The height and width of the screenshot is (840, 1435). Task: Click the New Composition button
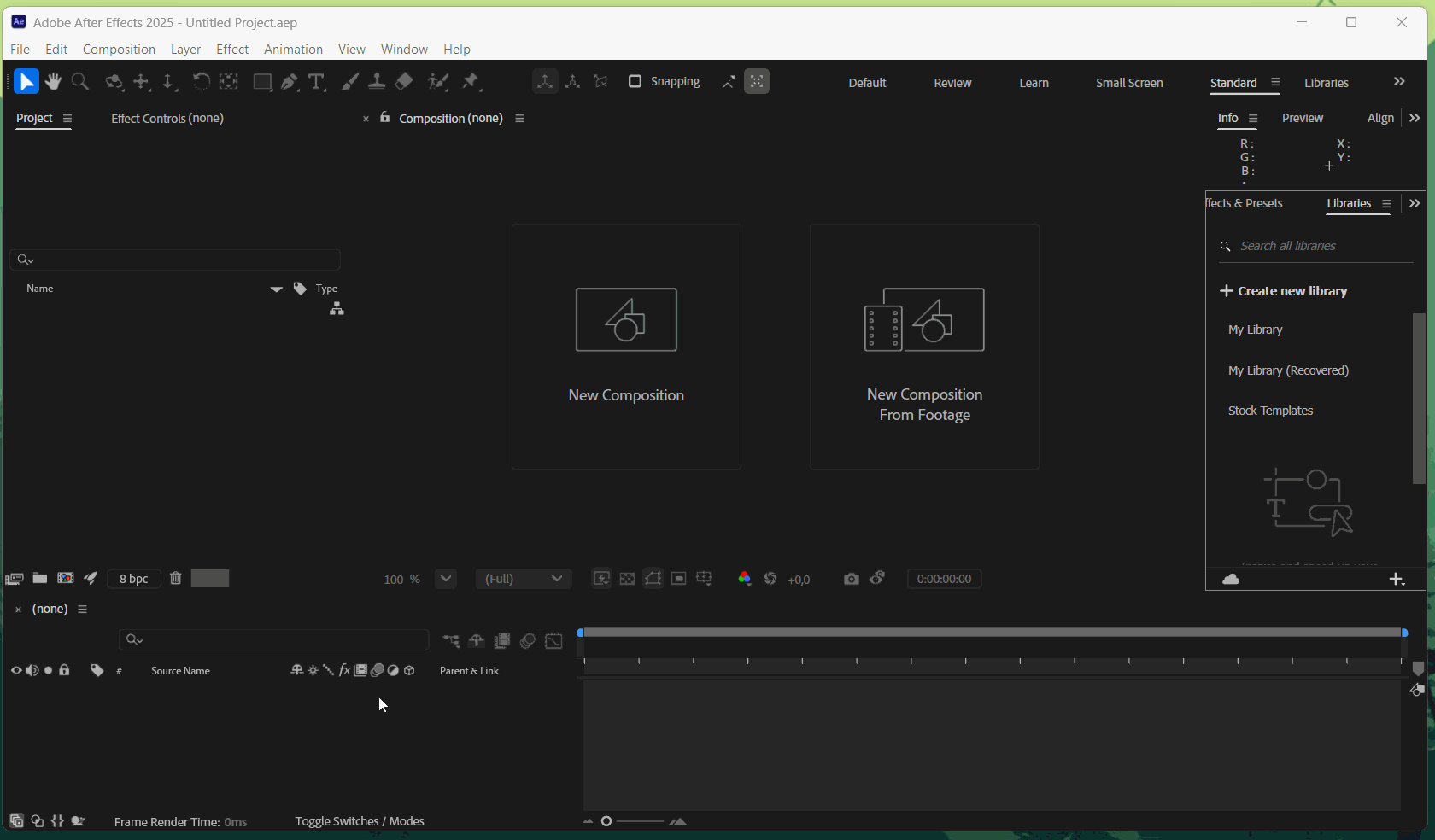tap(626, 347)
